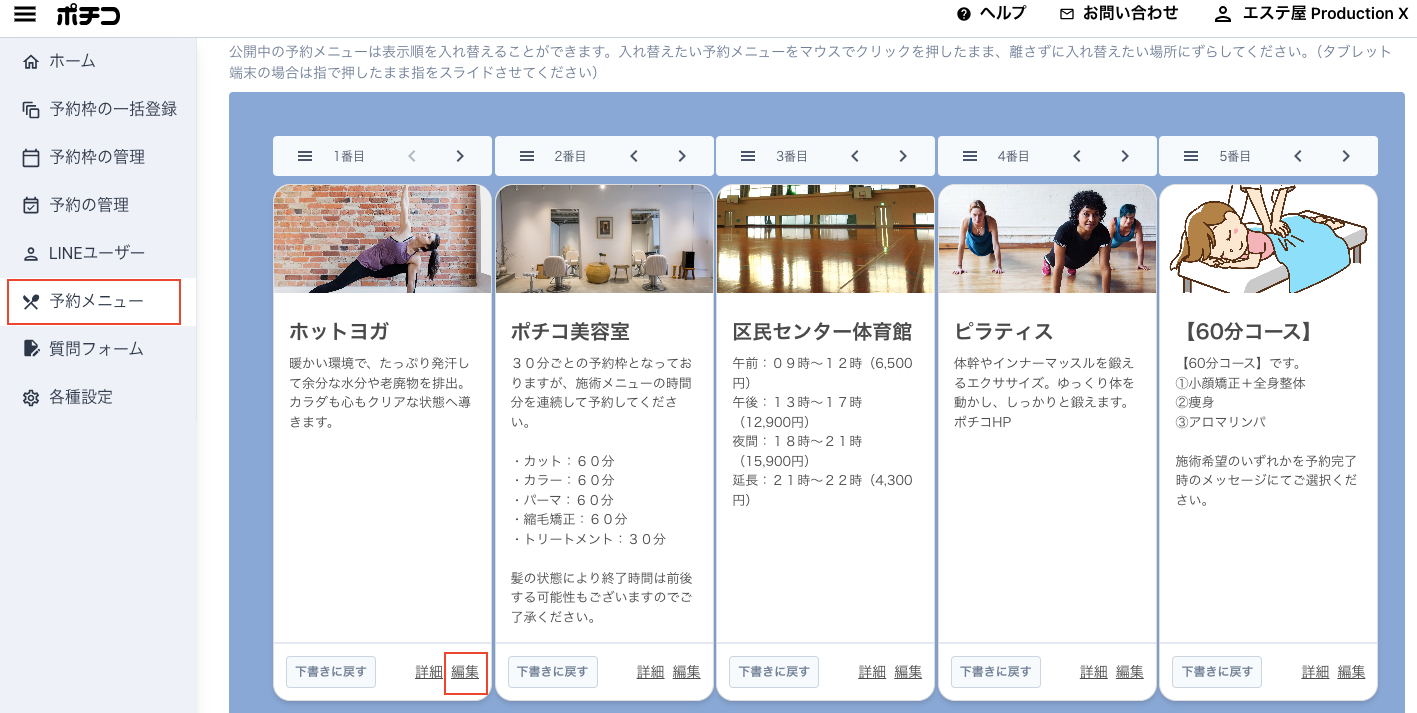The height and width of the screenshot is (713, 1417).
Task: Click the 質問フォーム edit document icon
Action: pyautogui.click(x=31, y=349)
